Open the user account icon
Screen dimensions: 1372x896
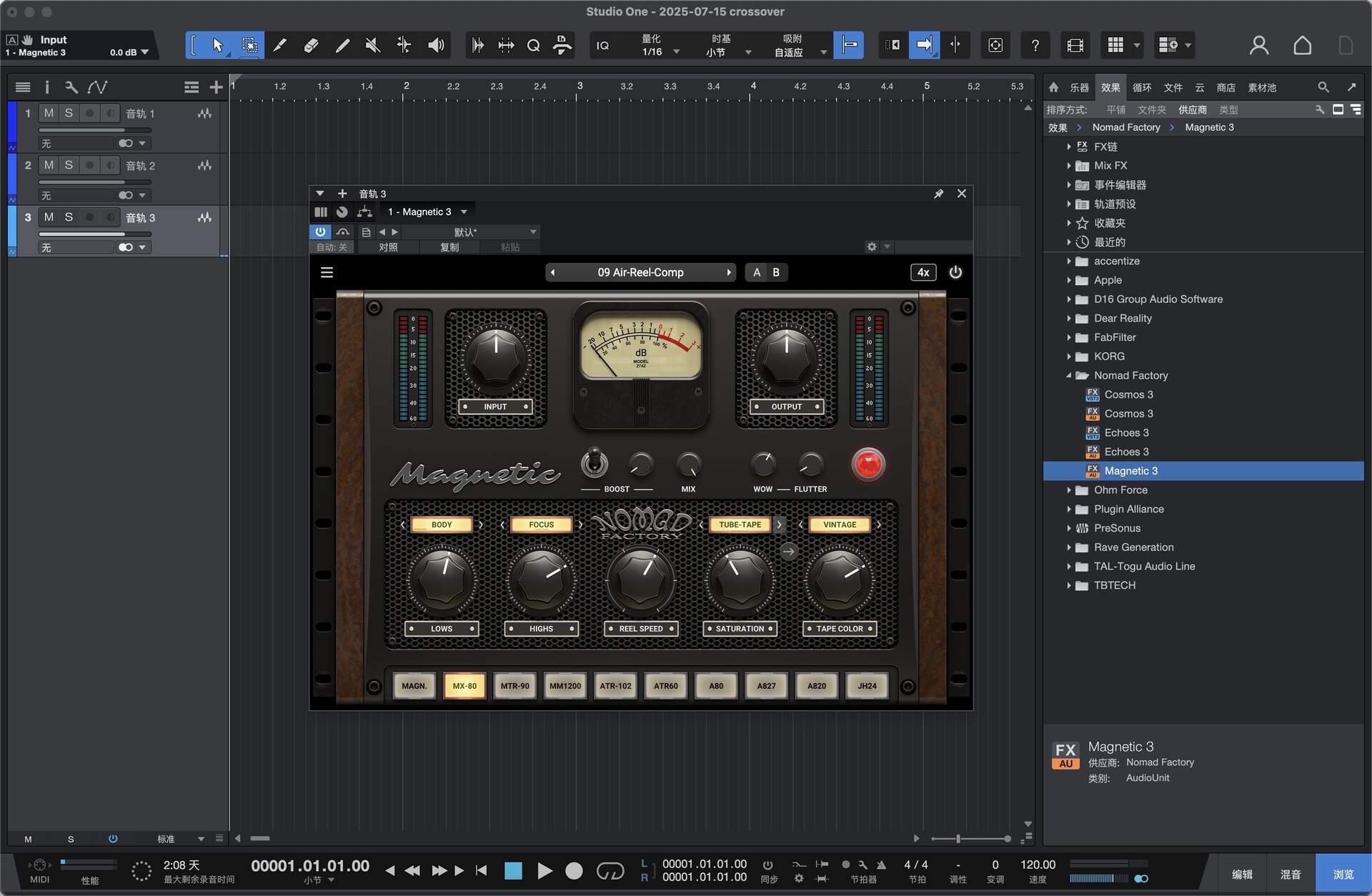coord(1259,46)
